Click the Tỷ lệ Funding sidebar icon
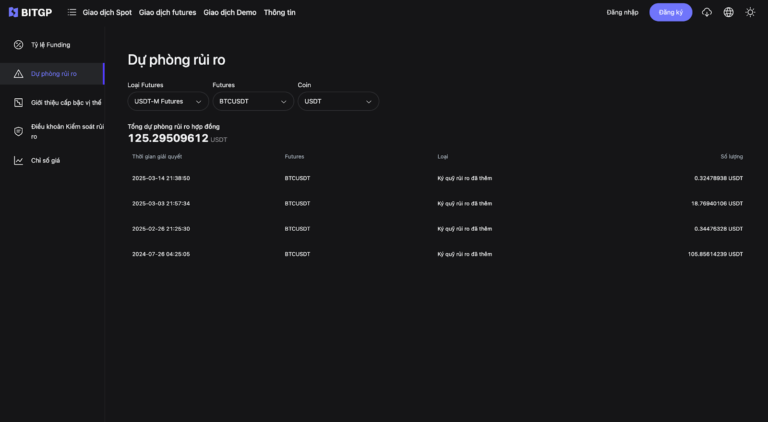The width and height of the screenshot is (768, 422). click(x=19, y=45)
